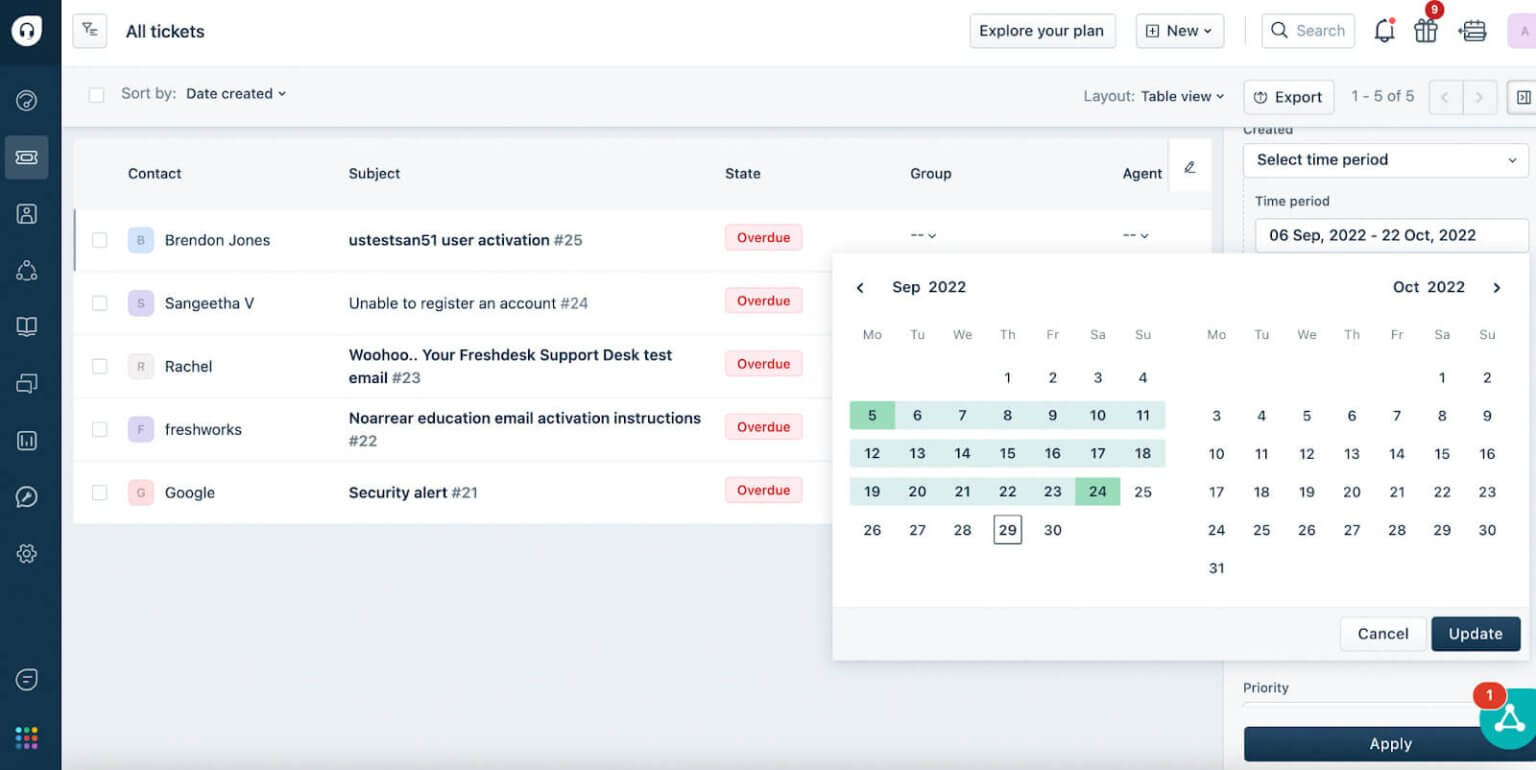
Task: Open the New menu in the top bar
Action: click(1180, 31)
